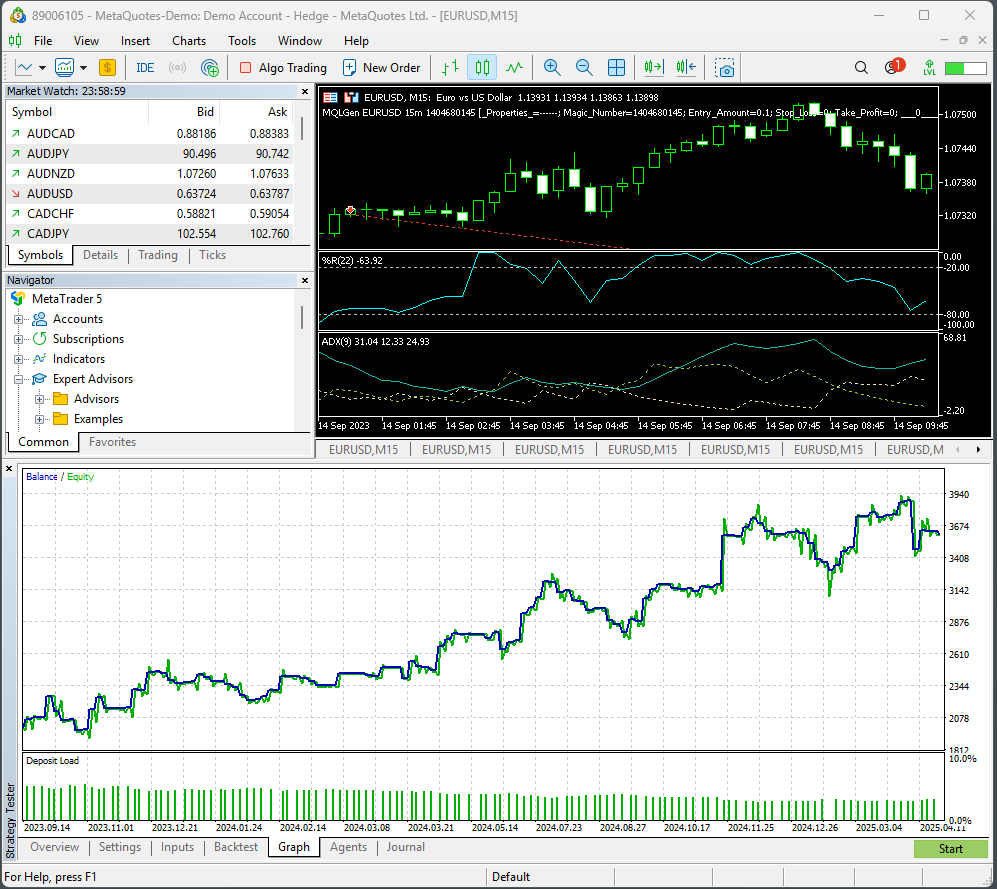The height and width of the screenshot is (889, 997).
Task: Open the chart type line icon
Action: click(x=24, y=67)
